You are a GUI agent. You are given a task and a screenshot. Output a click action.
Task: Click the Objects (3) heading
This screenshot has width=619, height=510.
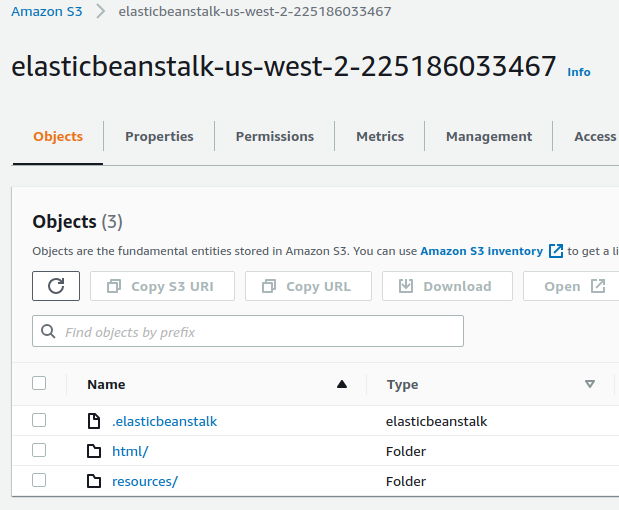(x=77, y=221)
